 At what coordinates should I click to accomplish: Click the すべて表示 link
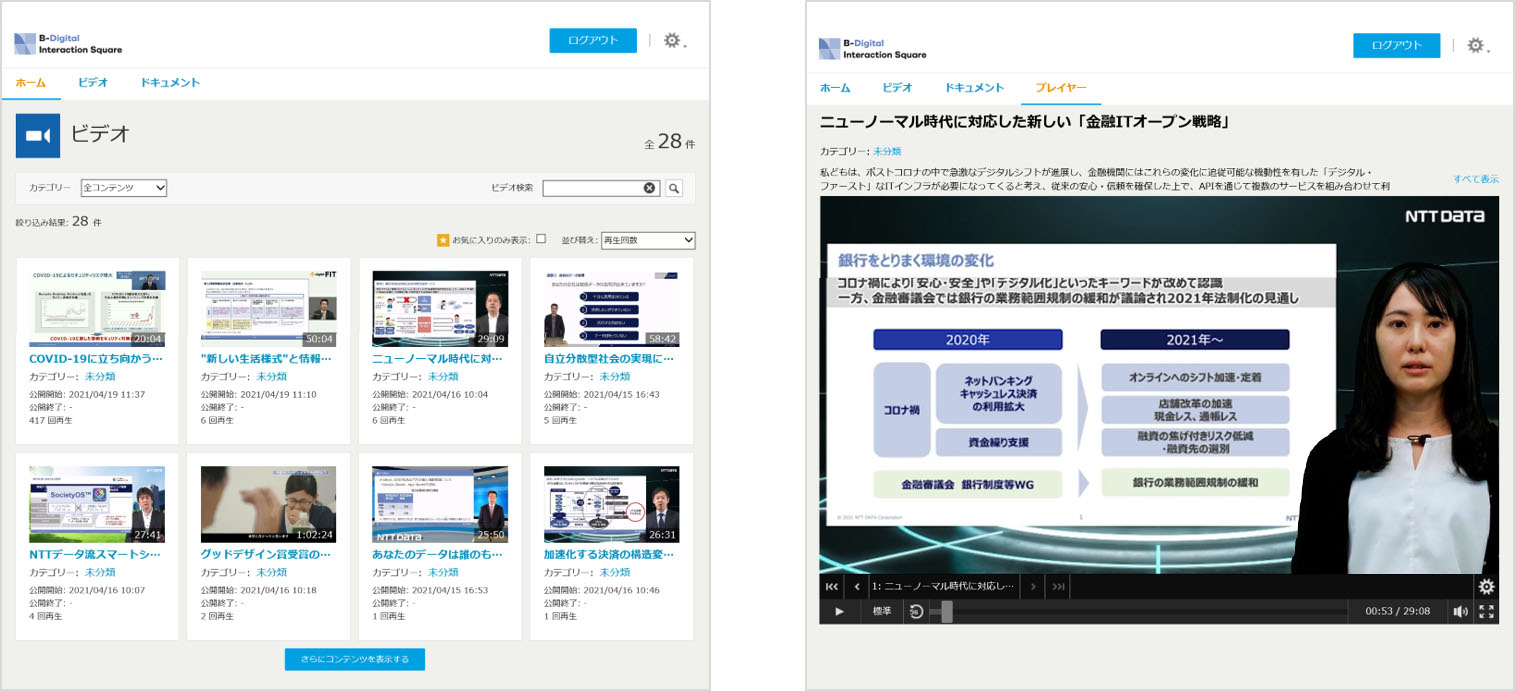coord(1475,179)
